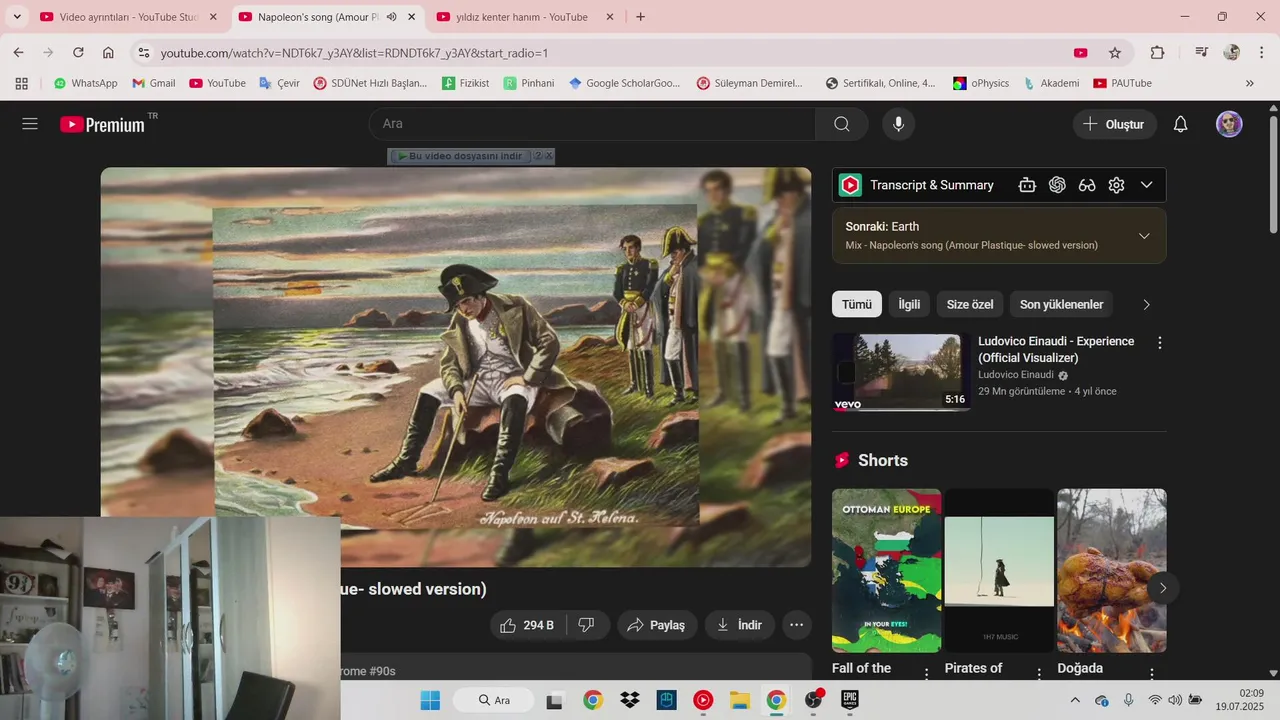Screen dimensions: 1280x720
Task: Click the Oluştur create button
Action: tap(1114, 124)
